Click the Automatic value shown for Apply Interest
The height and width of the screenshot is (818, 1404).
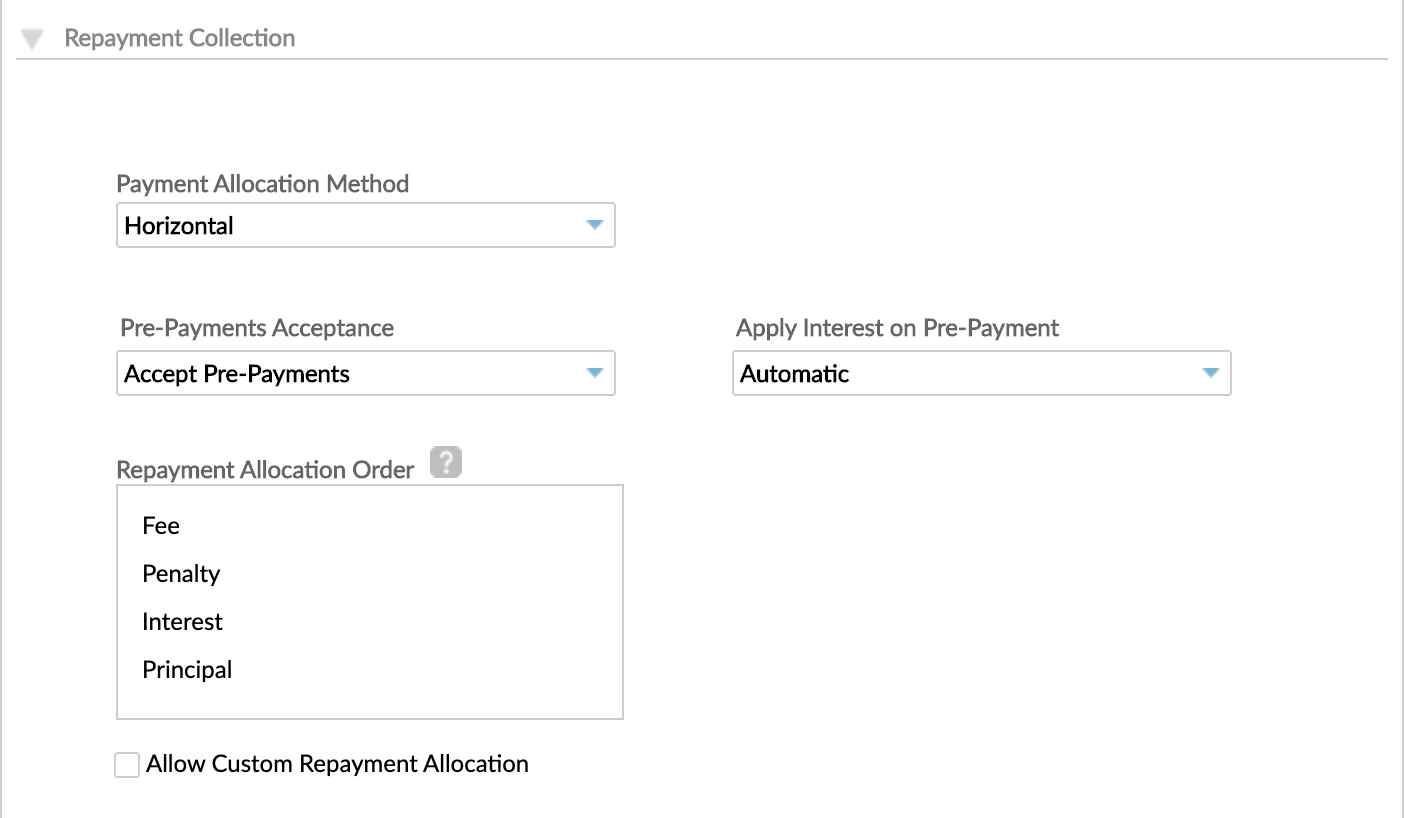point(793,373)
